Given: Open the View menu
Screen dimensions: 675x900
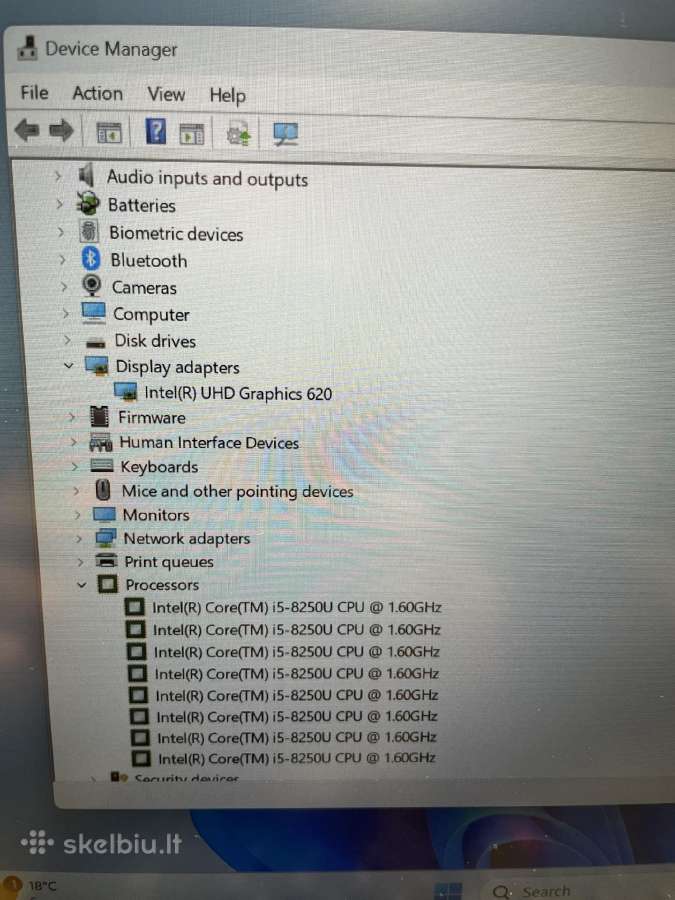Looking at the screenshot, I should [x=166, y=94].
